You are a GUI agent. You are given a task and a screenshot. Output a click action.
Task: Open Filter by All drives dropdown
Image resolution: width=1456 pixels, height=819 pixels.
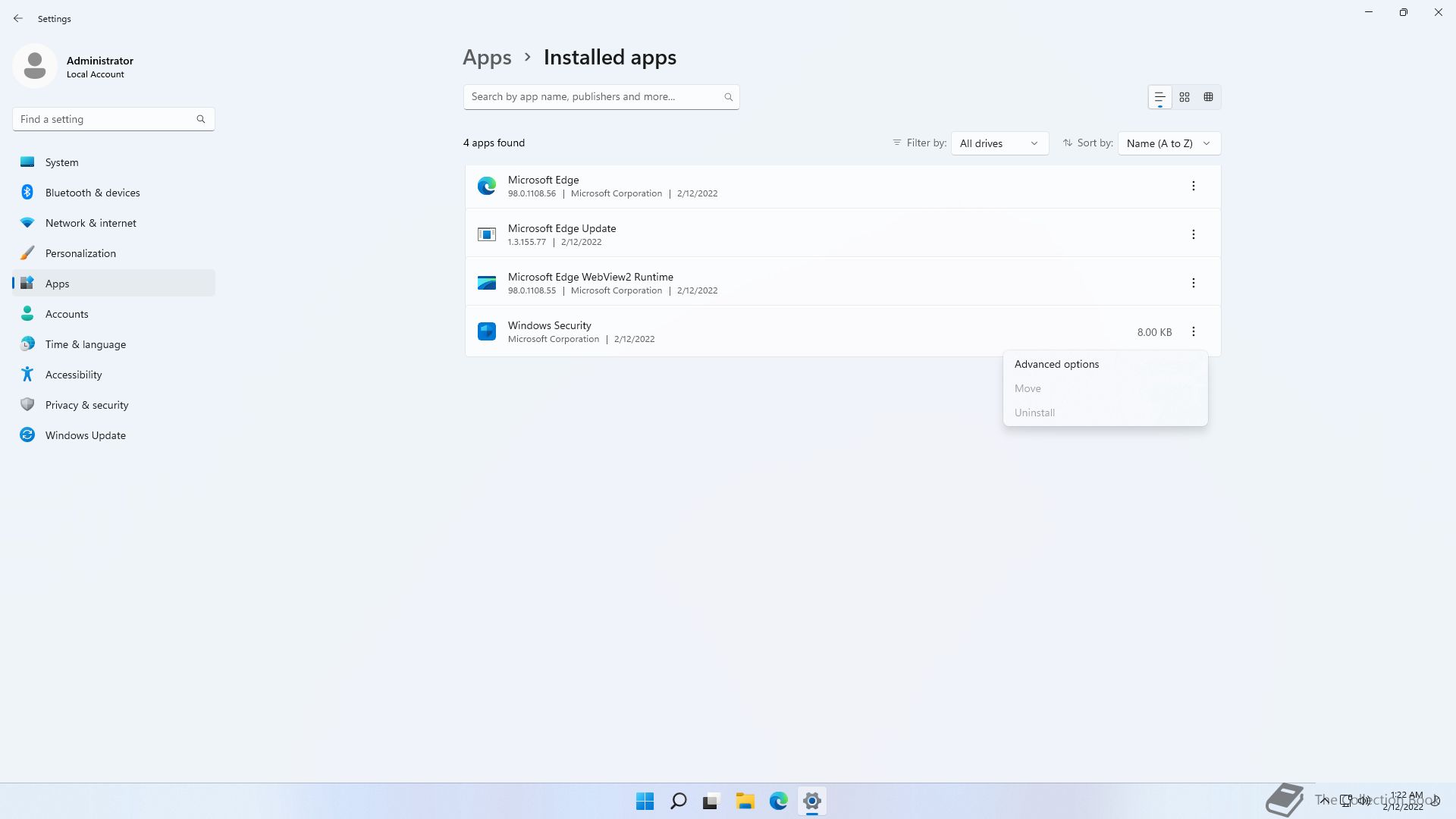(999, 143)
